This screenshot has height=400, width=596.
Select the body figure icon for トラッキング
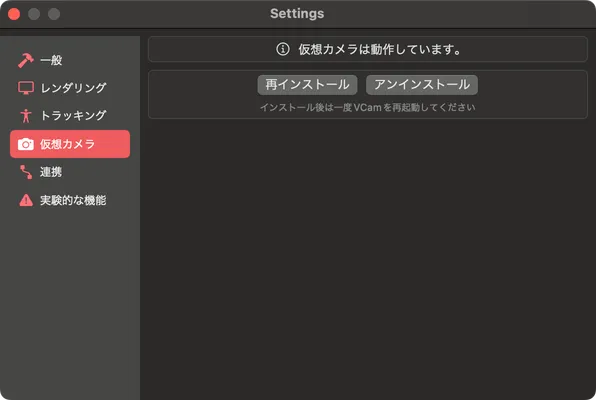26,116
